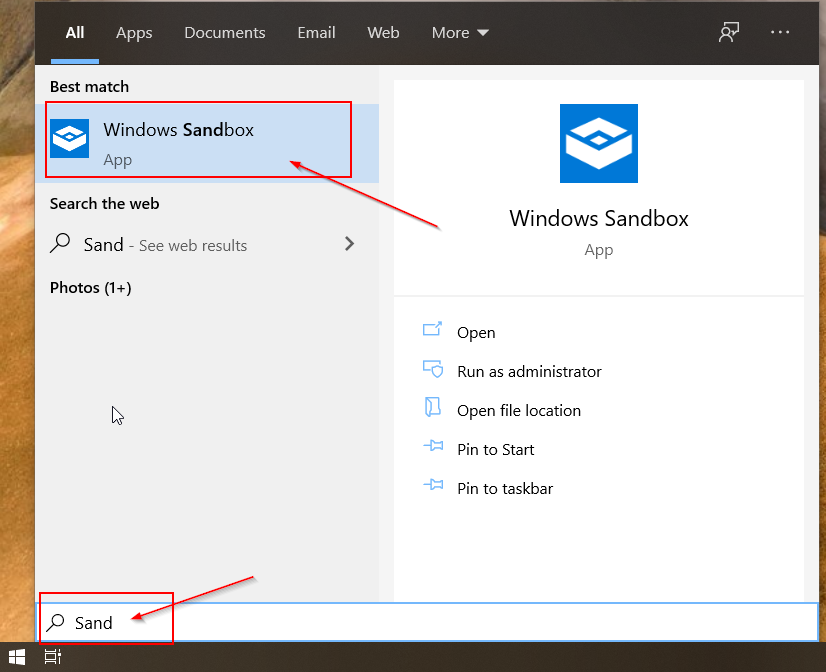Choose Open file location
The image size is (826, 672).
(519, 411)
